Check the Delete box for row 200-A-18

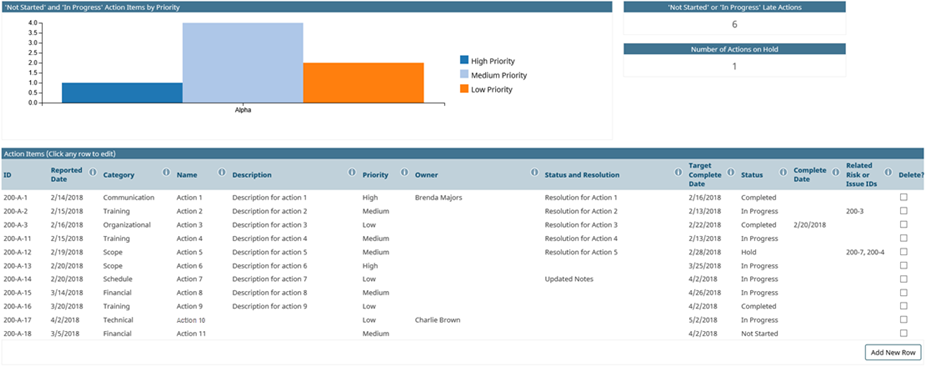[x=904, y=333]
